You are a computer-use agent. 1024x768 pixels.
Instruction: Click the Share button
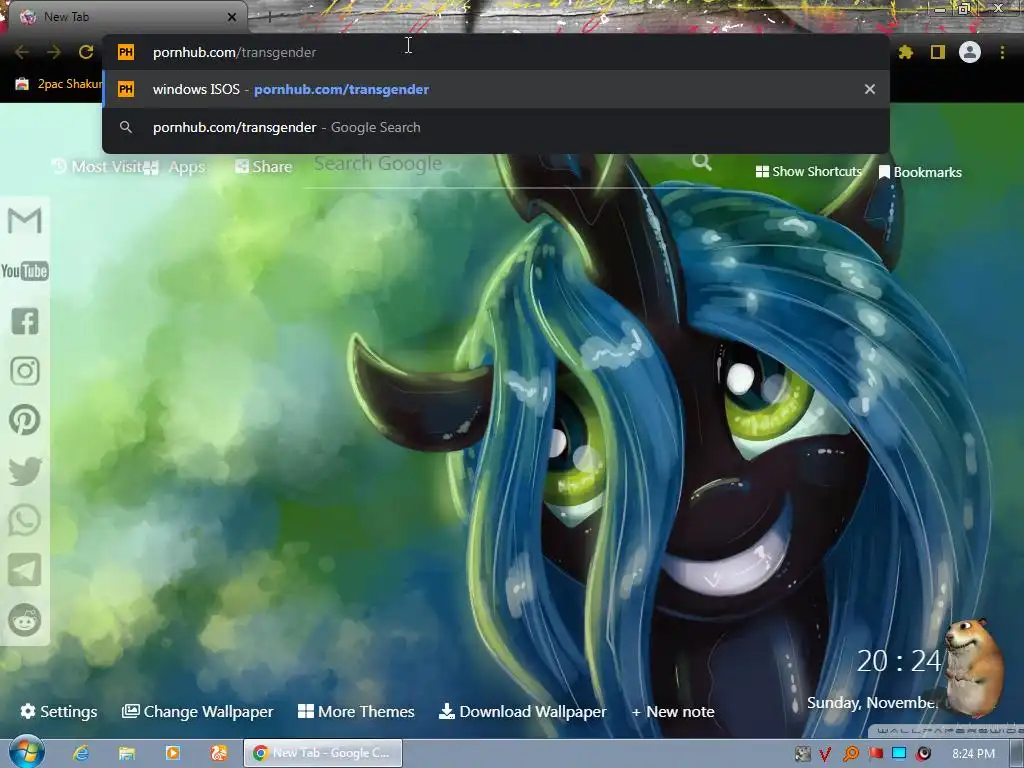click(x=263, y=167)
